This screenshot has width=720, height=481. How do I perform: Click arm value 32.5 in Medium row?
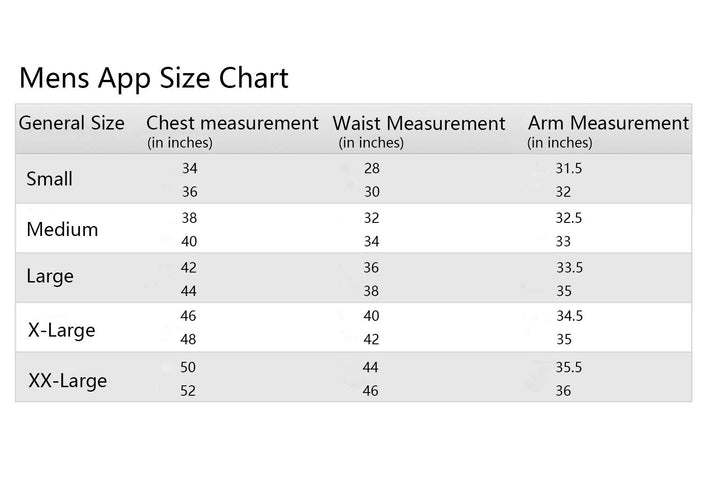(569, 216)
